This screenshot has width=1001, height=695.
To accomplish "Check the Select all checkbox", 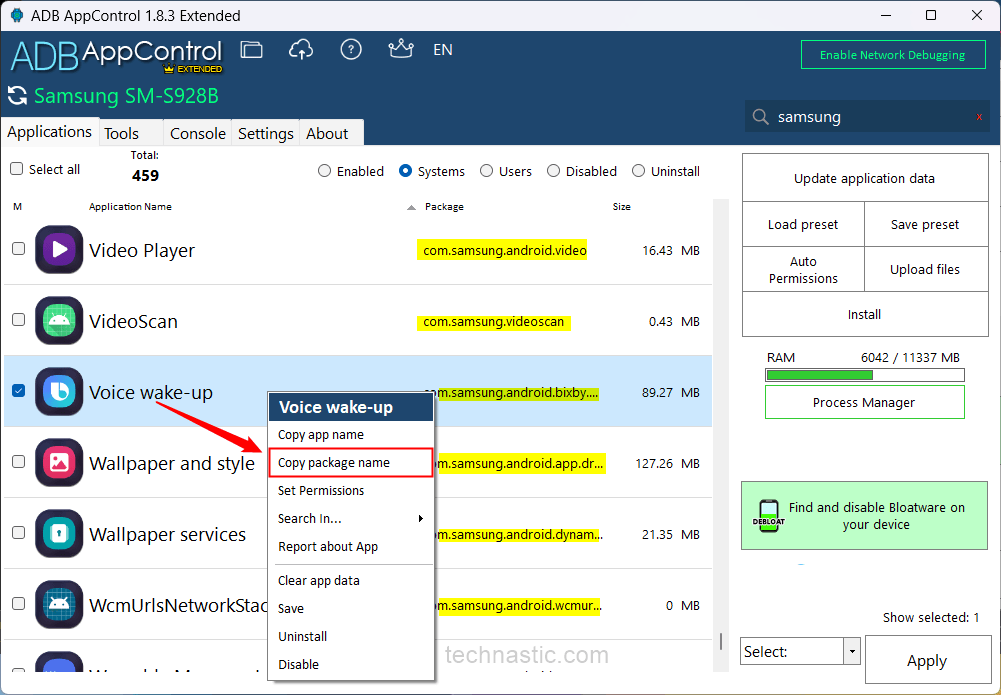I will (x=16, y=169).
